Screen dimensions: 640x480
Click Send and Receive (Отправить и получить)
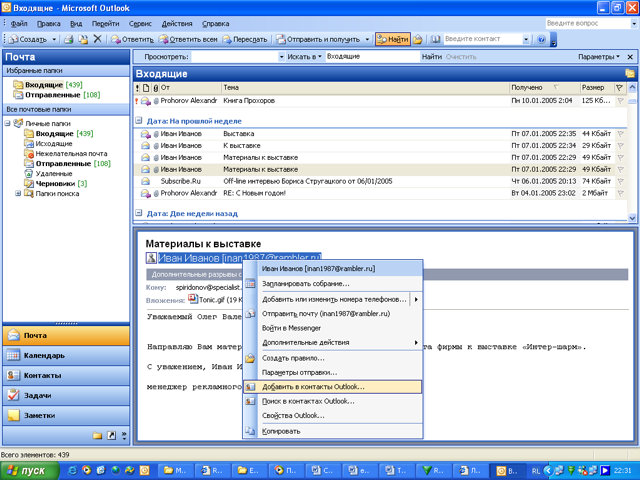[x=318, y=39]
